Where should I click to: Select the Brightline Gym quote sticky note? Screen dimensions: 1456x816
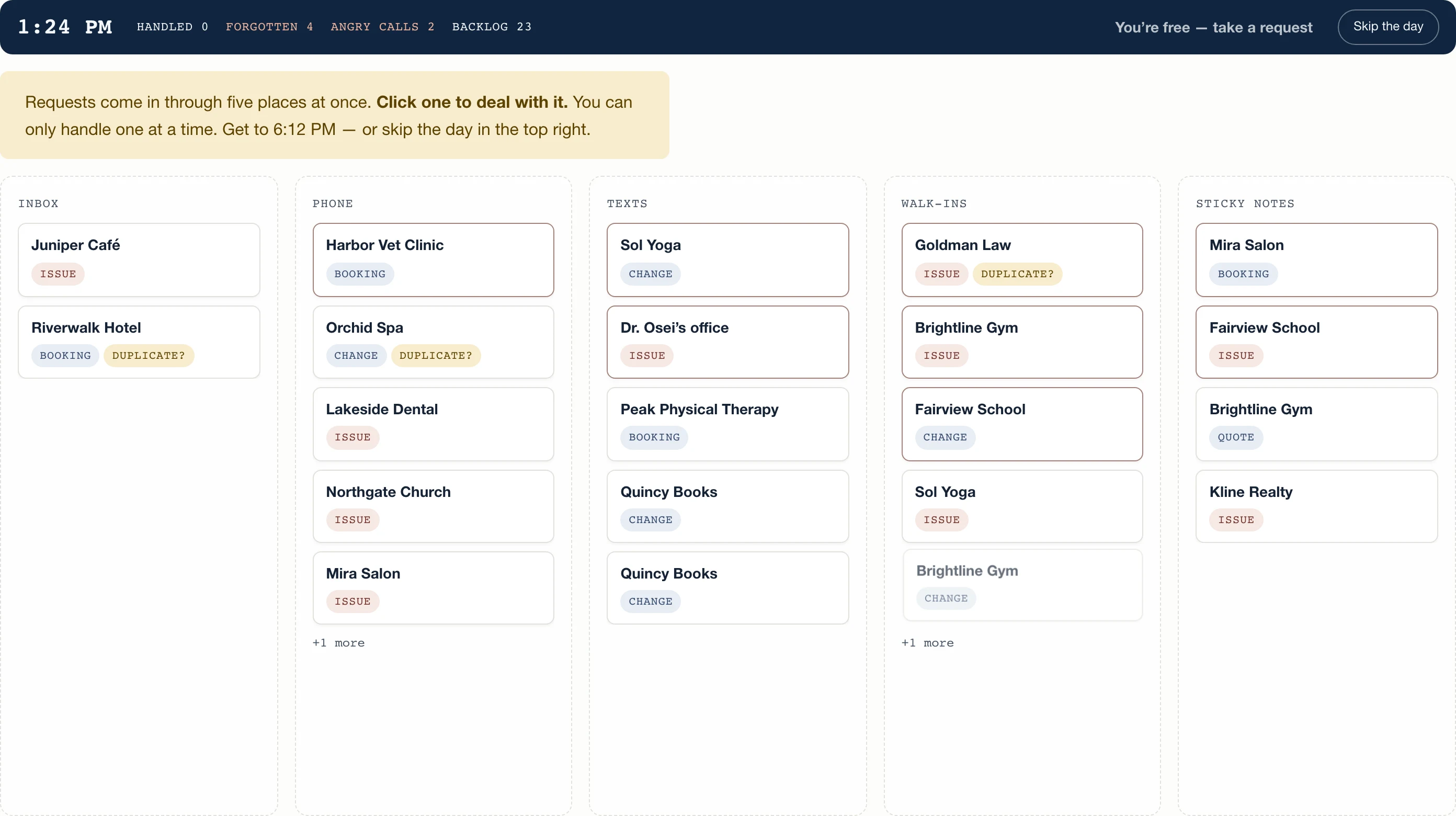pyautogui.click(x=1316, y=424)
